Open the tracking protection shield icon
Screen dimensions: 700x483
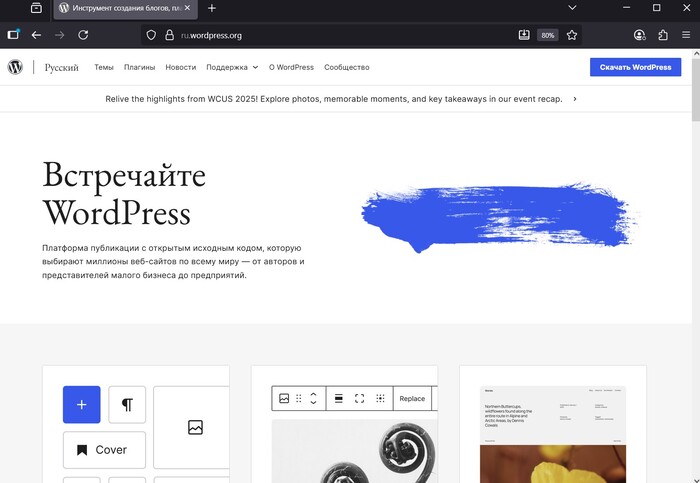tap(151, 35)
